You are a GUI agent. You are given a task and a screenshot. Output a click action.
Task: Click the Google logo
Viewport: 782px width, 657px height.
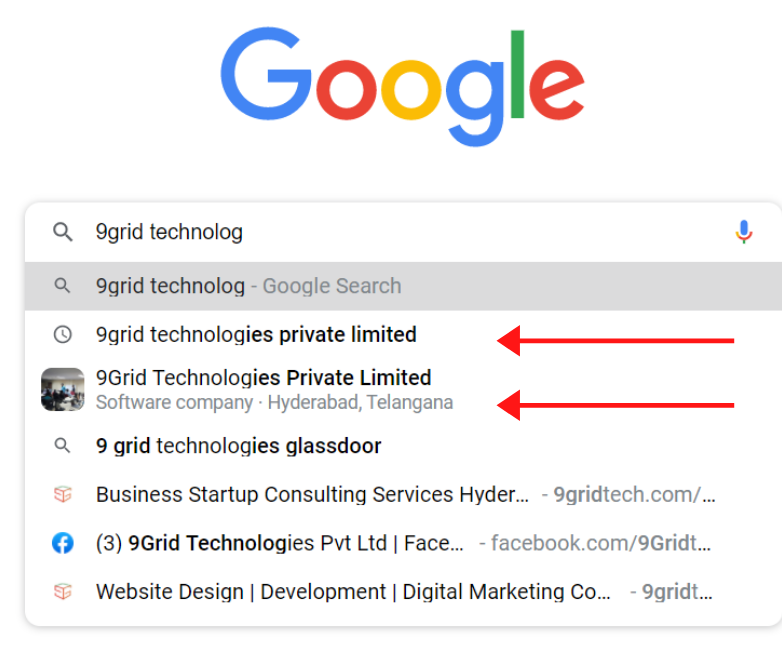pos(402,86)
